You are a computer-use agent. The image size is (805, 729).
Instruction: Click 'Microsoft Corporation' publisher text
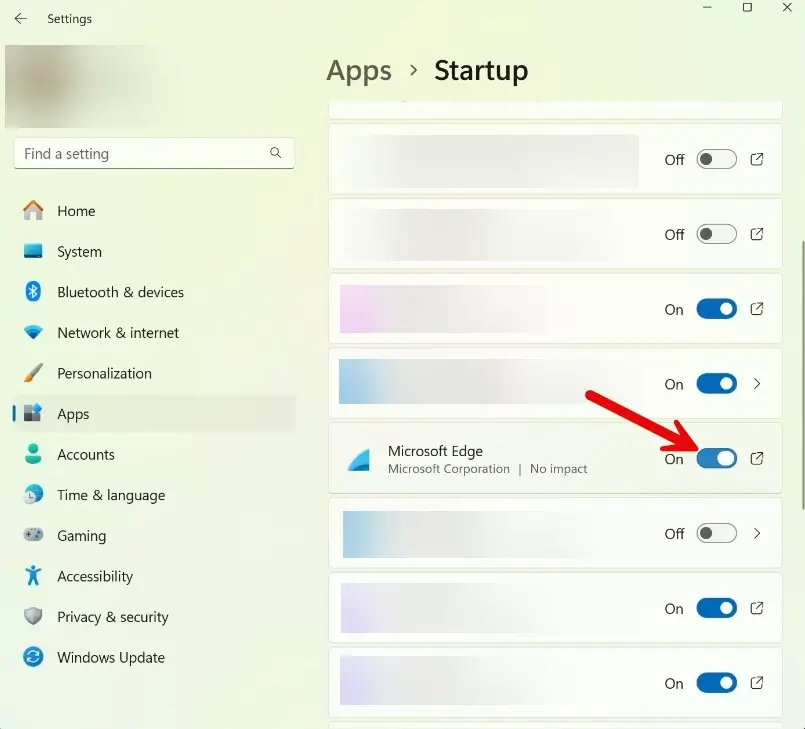(x=449, y=469)
